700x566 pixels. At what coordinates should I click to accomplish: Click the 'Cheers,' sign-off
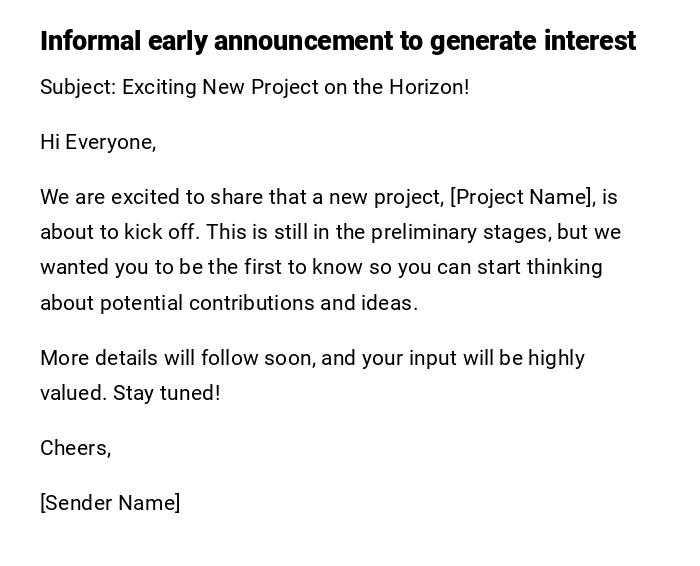click(x=75, y=448)
